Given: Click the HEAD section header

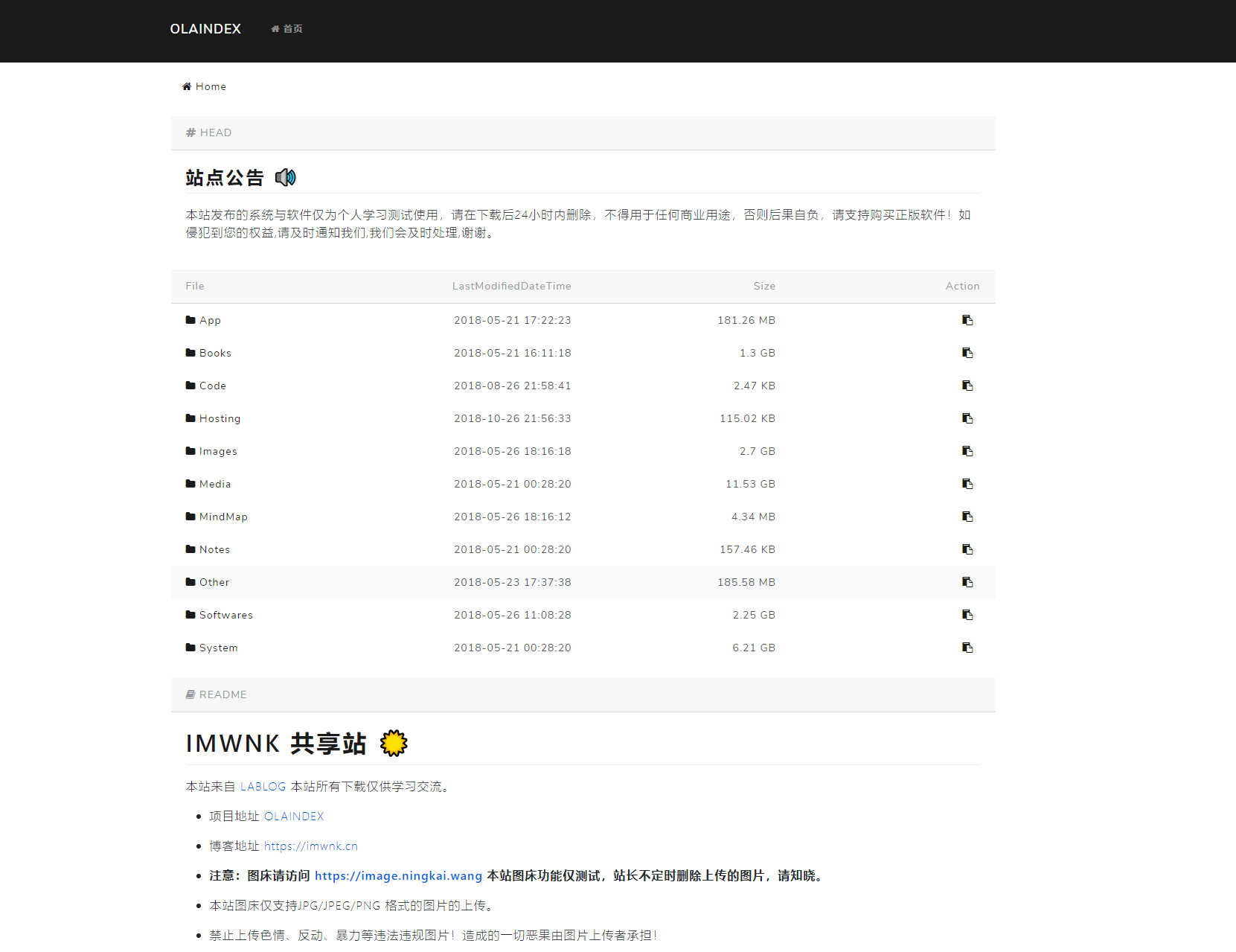Looking at the screenshot, I should 583,132.
